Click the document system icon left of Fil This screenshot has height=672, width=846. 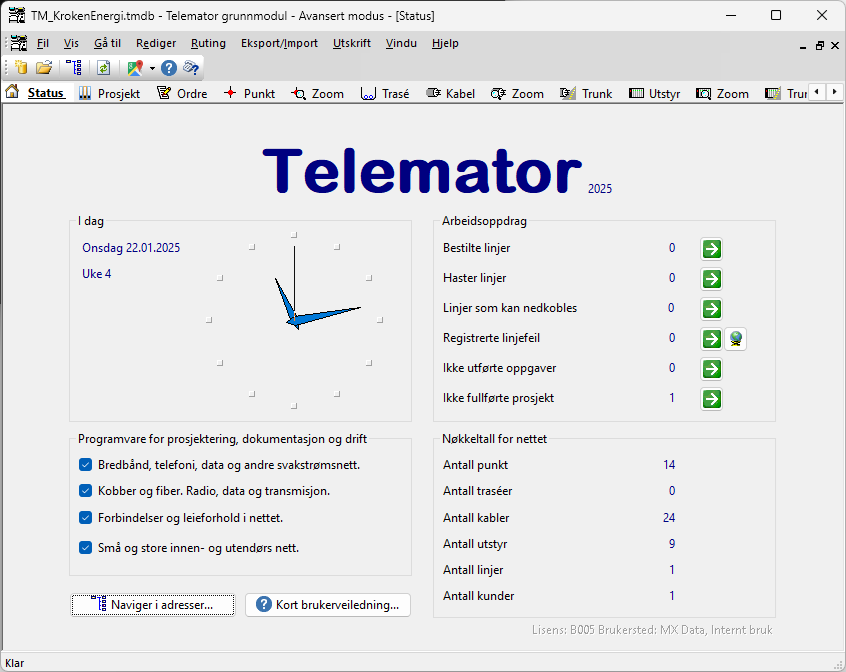(x=18, y=43)
